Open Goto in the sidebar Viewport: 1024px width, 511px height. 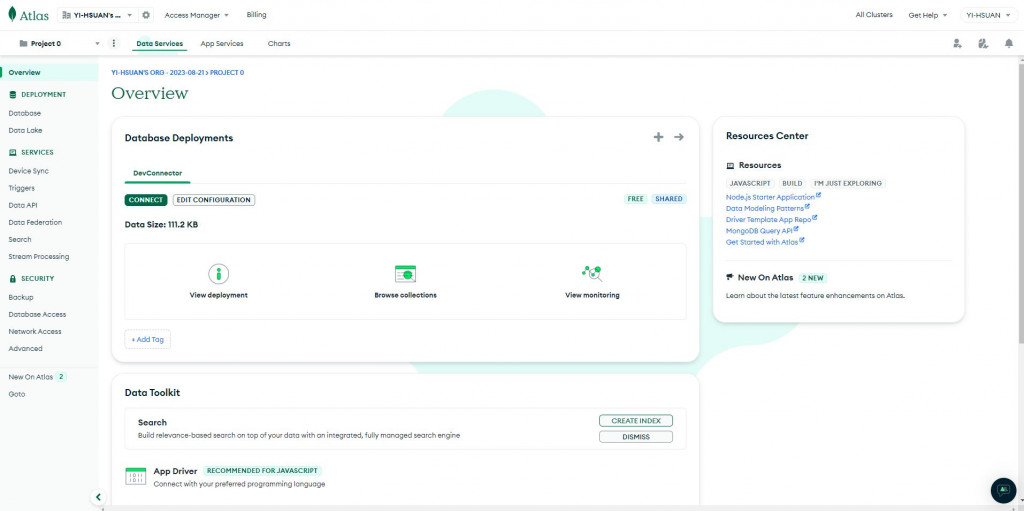[x=17, y=395]
